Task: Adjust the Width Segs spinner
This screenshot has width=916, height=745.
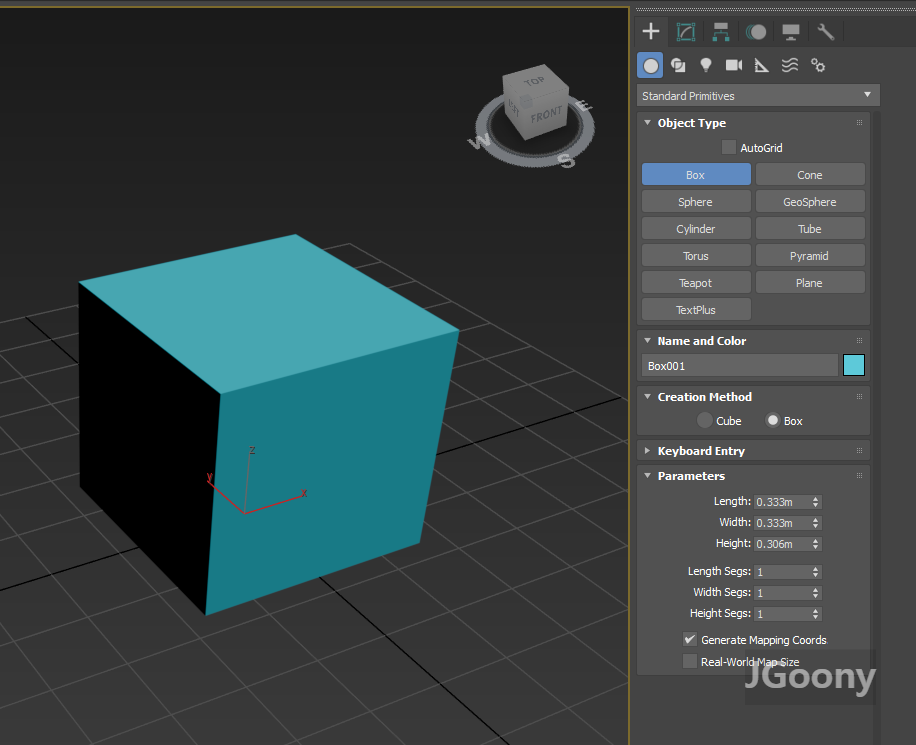Action: pyautogui.click(x=816, y=592)
